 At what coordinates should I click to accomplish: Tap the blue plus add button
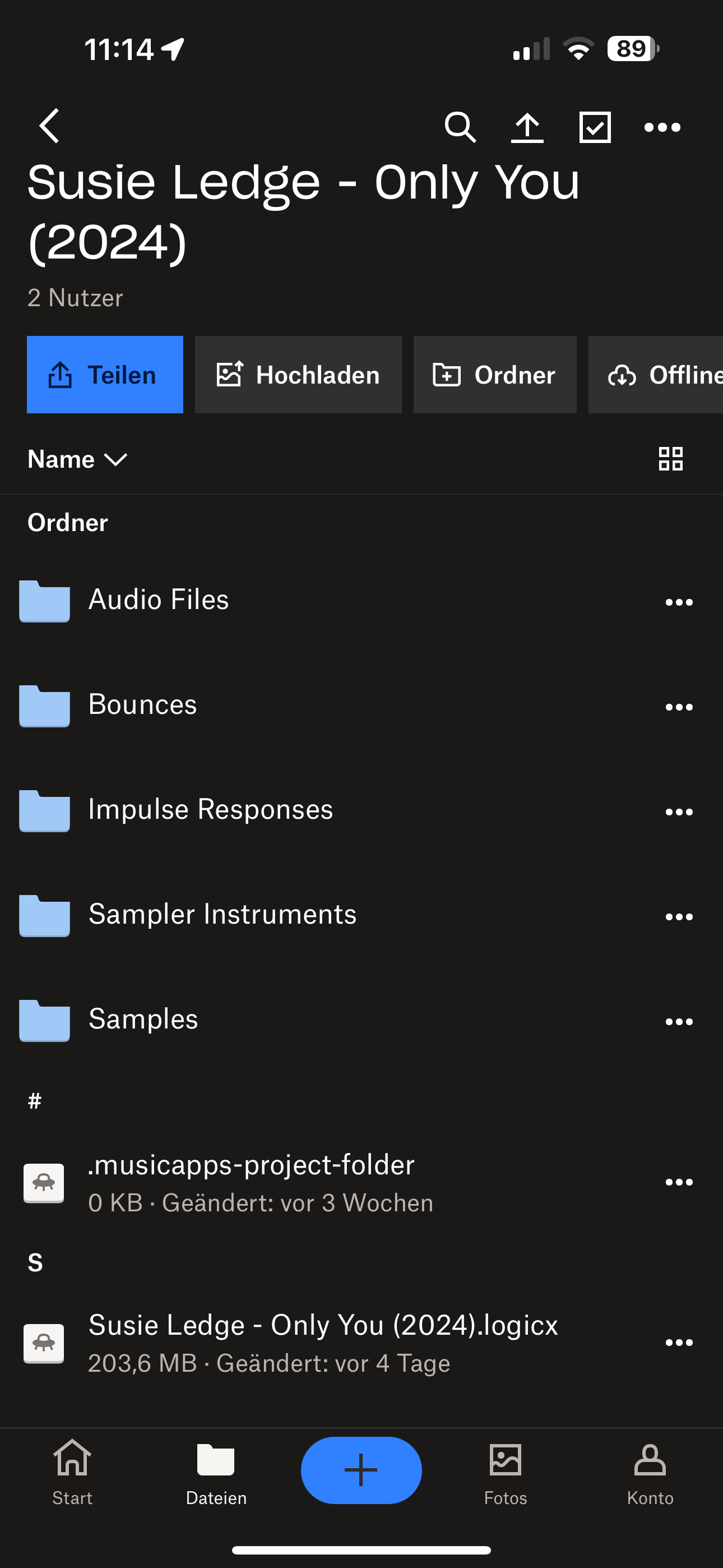pos(361,1470)
